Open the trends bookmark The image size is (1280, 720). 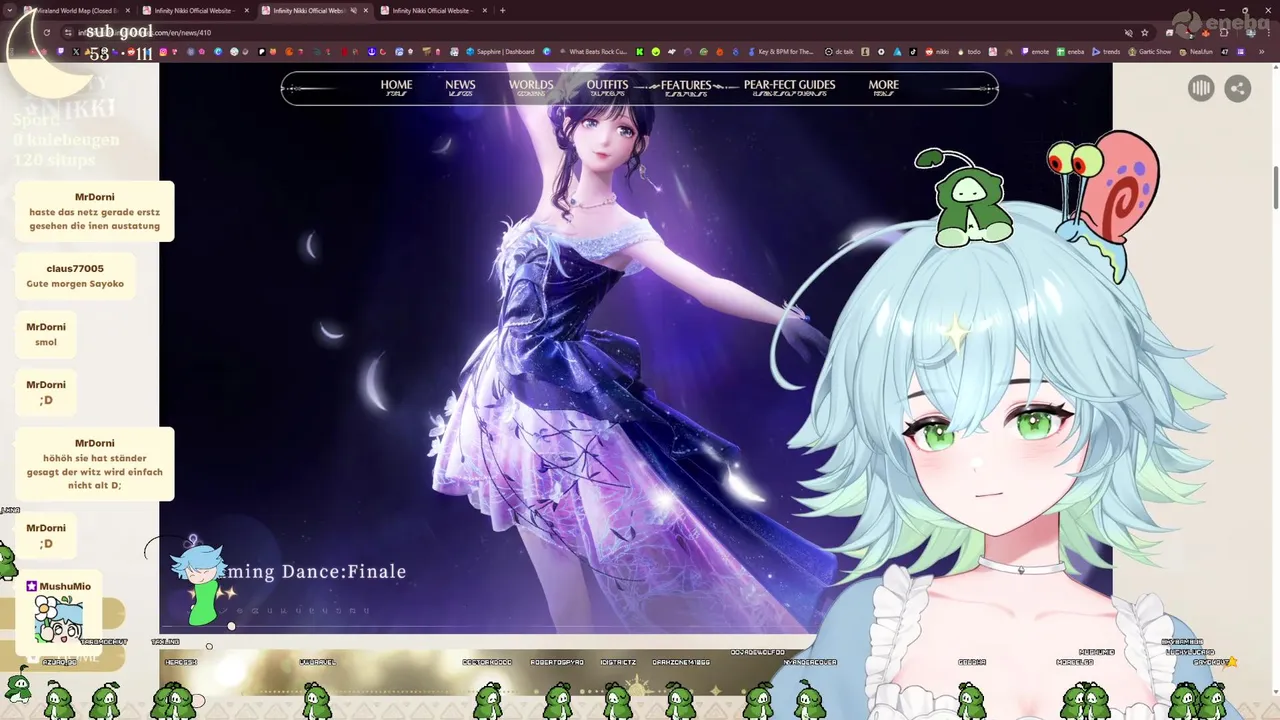1106,51
